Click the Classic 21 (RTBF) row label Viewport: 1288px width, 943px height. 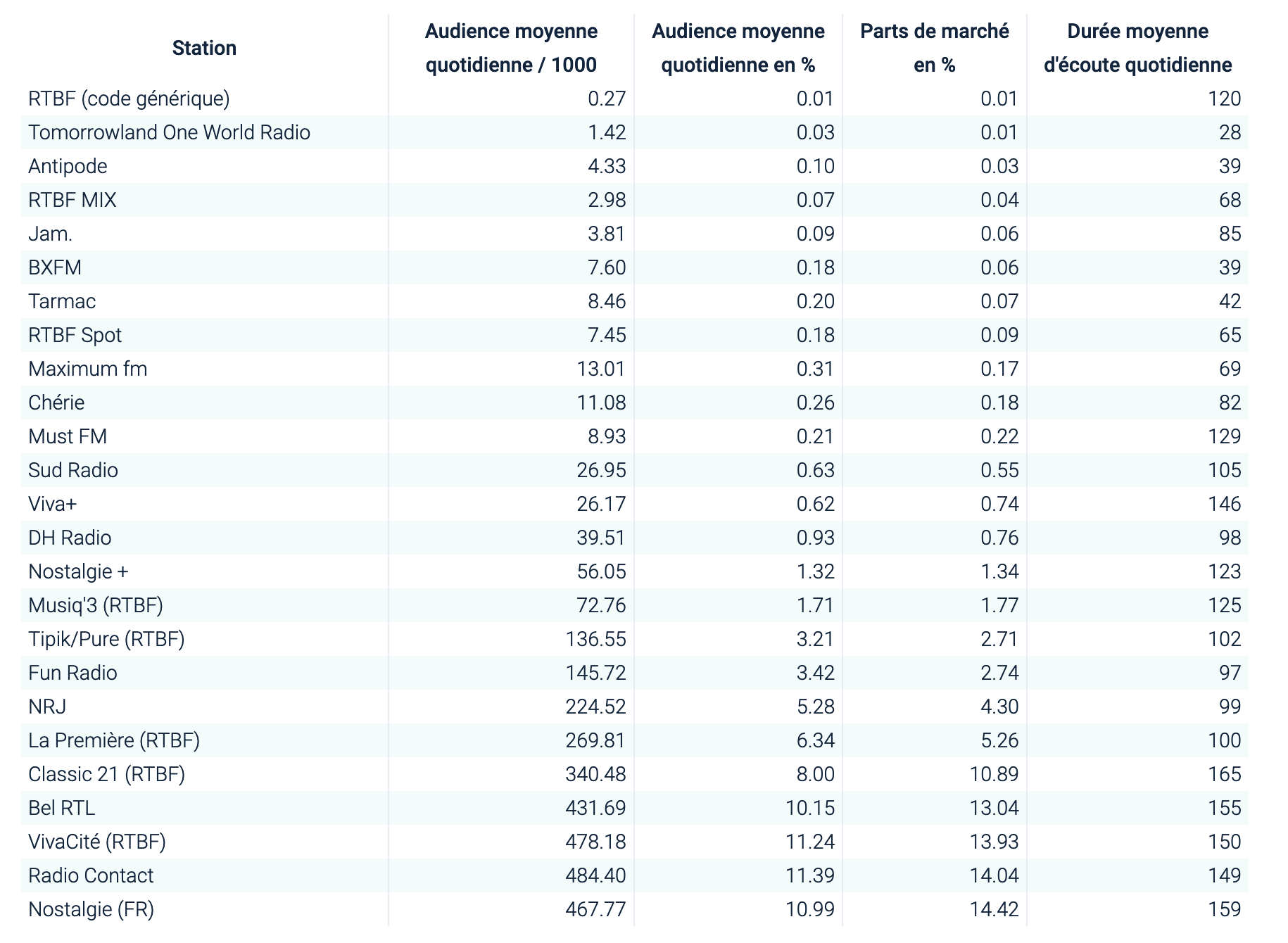106,774
